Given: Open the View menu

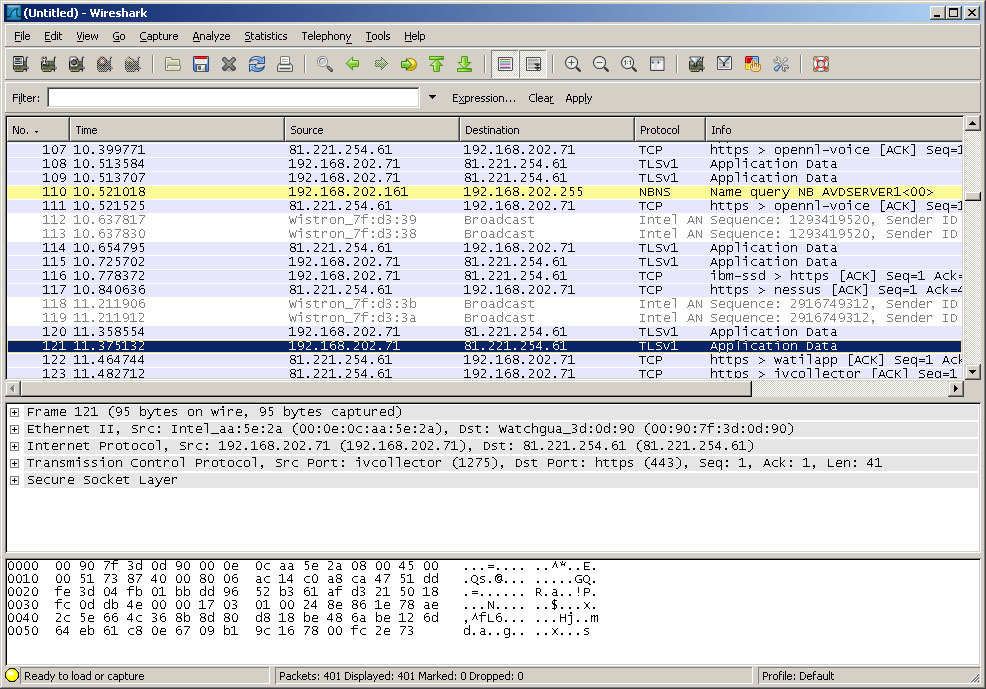Looking at the screenshot, I should coord(87,36).
